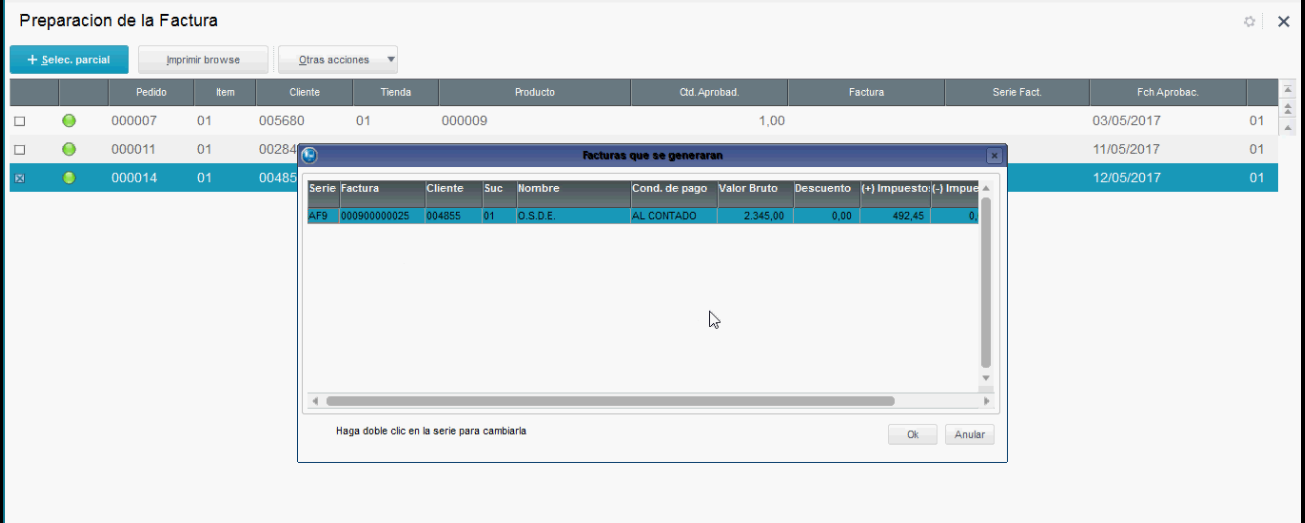Viewport: 1305px width, 523px height.
Task: Click the Anular button in the dialog
Action: coord(969,435)
